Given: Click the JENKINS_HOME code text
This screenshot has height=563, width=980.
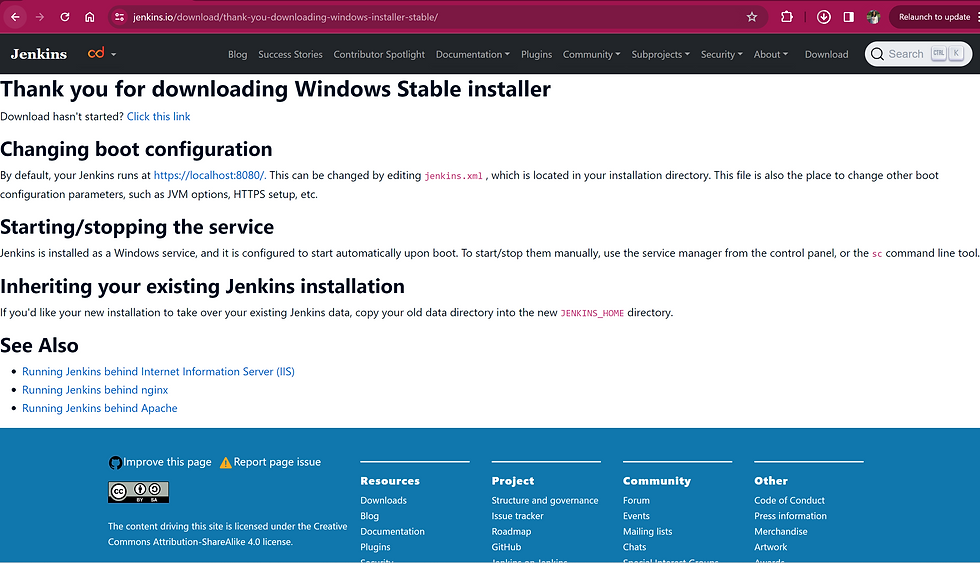Looking at the screenshot, I should [x=592, y=313].
